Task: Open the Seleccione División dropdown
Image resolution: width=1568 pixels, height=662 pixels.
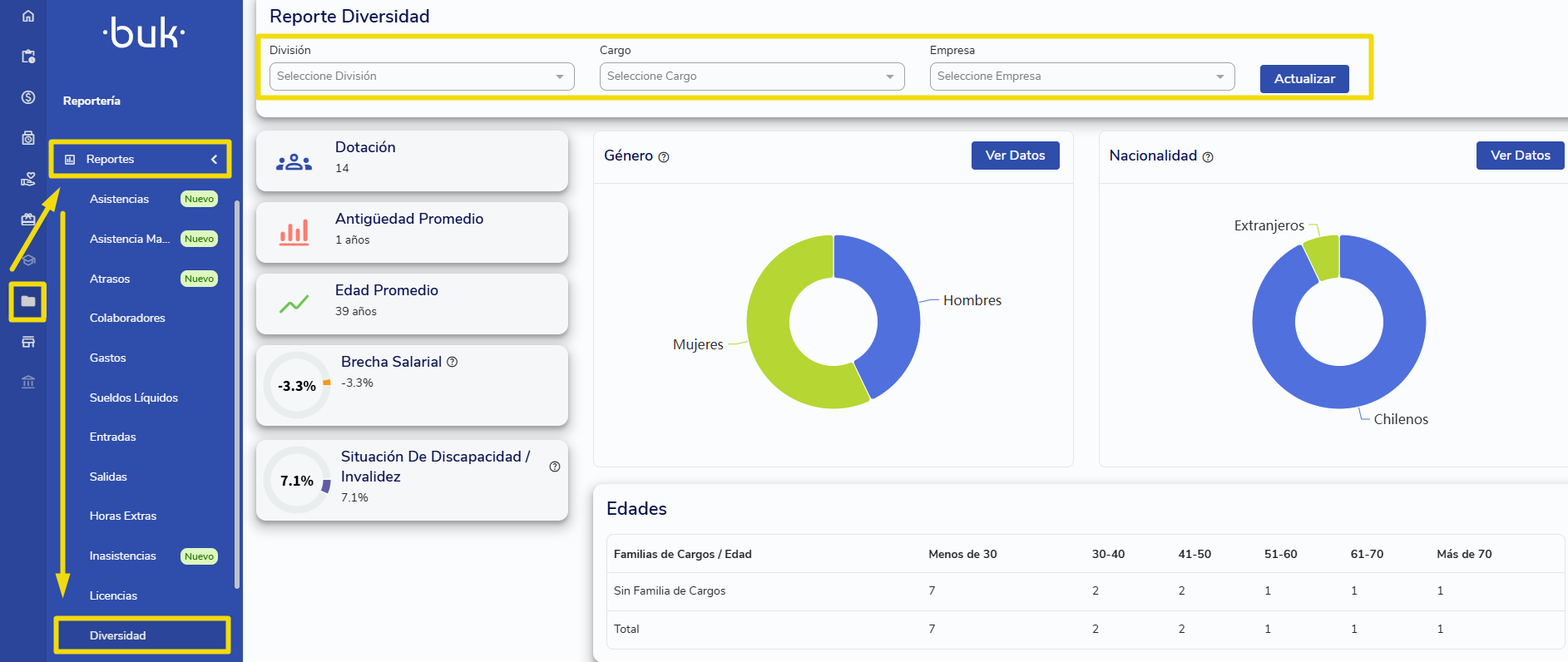Action: [x=422, y=77]
